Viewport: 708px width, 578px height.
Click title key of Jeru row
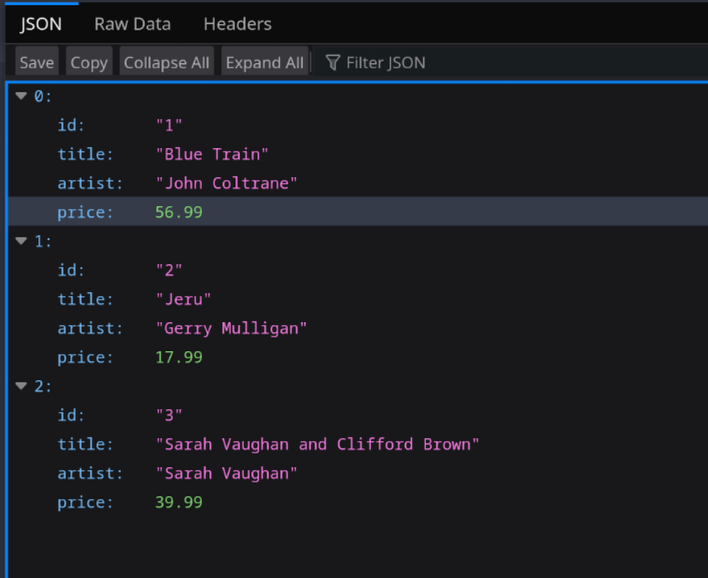(x=85, y=299)
